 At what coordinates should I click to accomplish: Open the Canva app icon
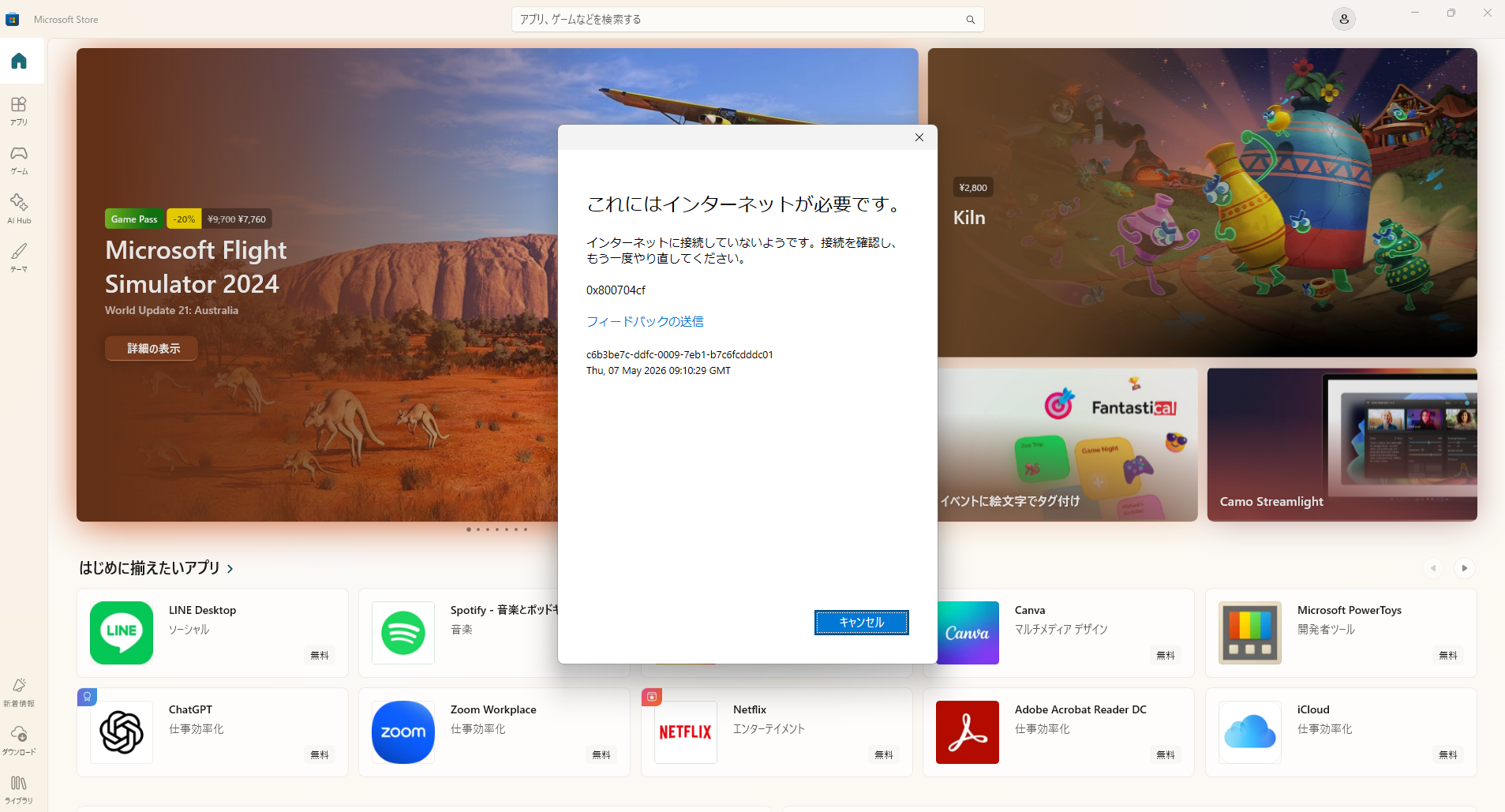tap(968, 633)
